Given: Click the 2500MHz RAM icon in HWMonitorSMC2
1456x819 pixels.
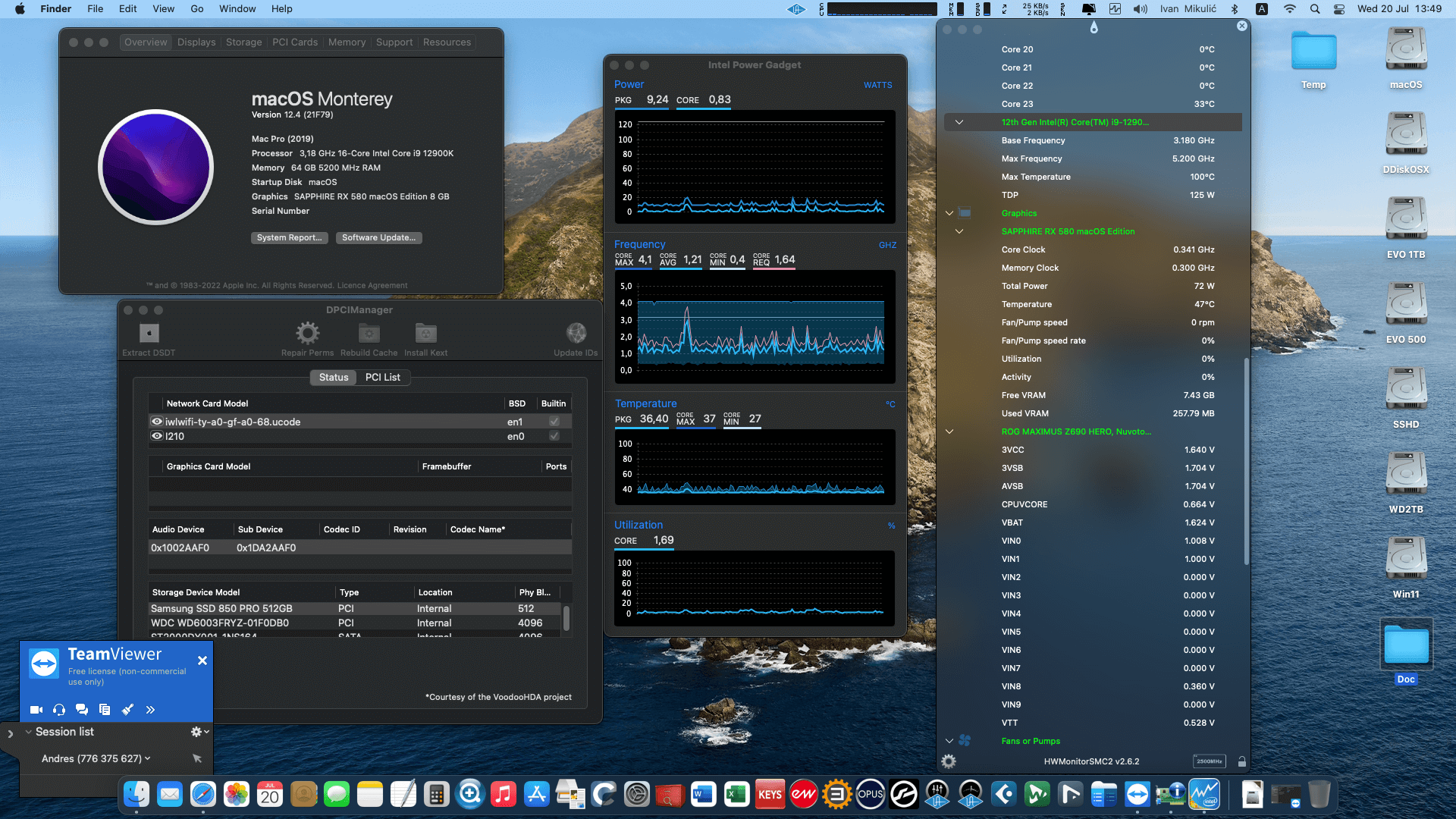Looking at the screenshot, I should (x=1210, y=761).
